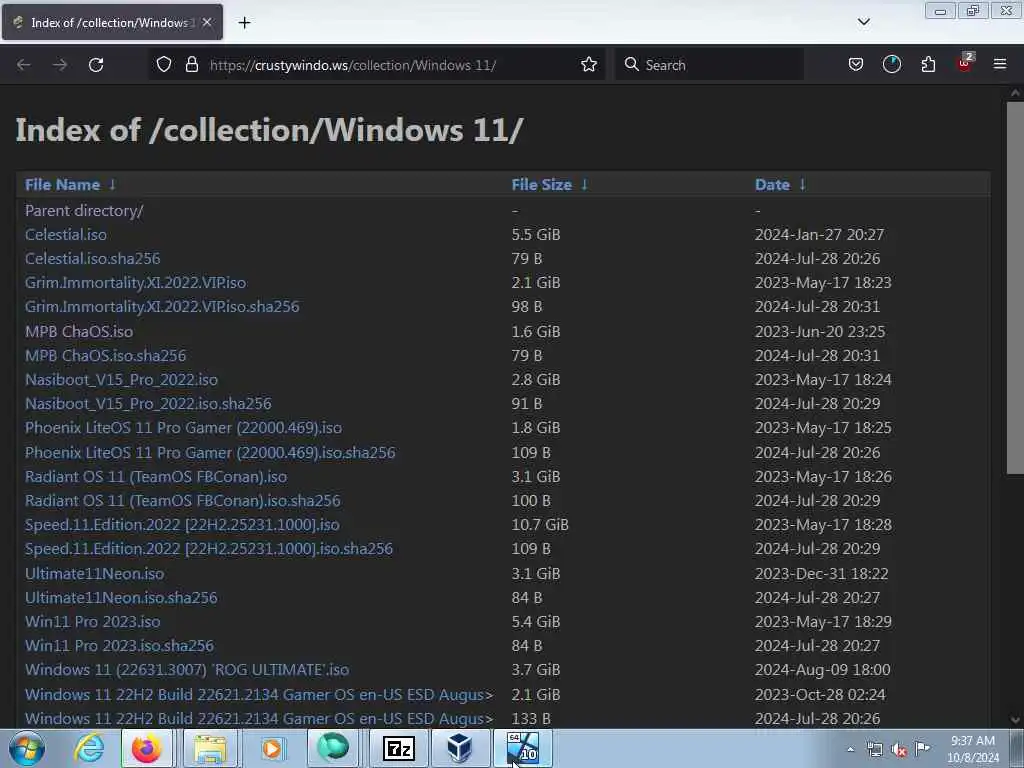
Task: Close the Index of /collection tab
Action: coord(207,22)
